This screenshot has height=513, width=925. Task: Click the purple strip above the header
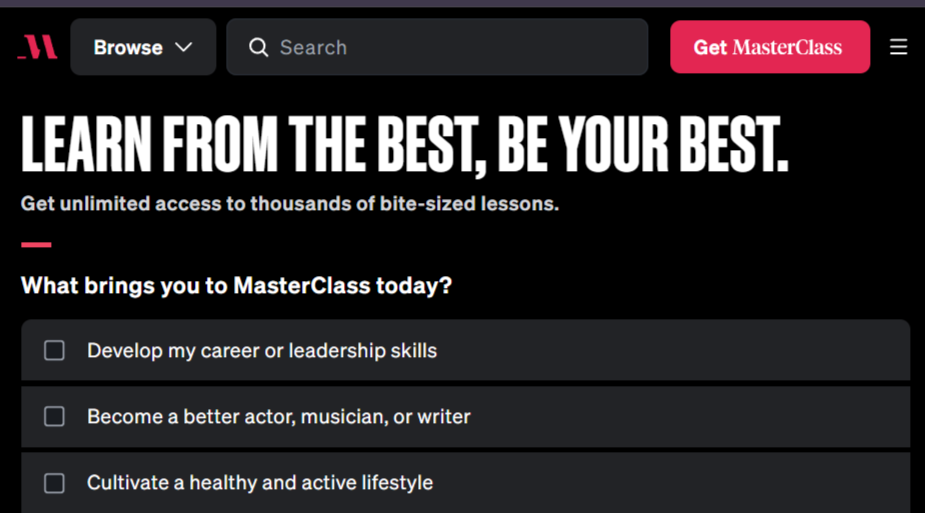click(462, 3)
